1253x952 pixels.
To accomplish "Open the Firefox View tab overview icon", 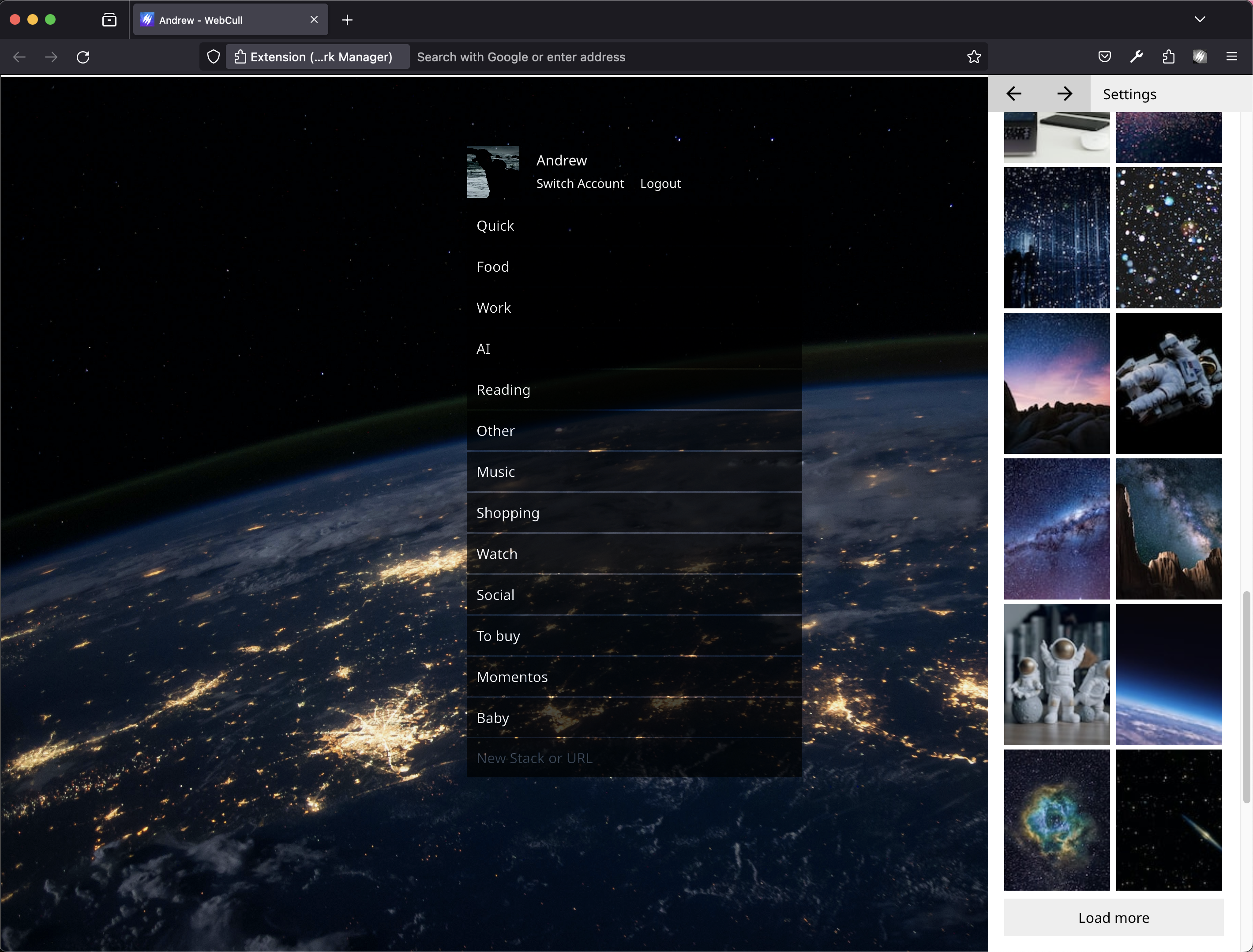I will tap(109, 20).
